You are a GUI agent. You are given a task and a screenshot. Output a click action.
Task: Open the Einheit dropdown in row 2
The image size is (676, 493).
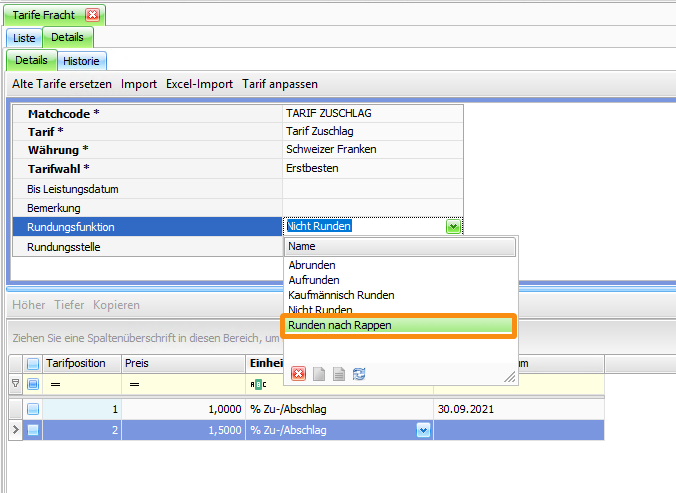[x=423, y=430]
